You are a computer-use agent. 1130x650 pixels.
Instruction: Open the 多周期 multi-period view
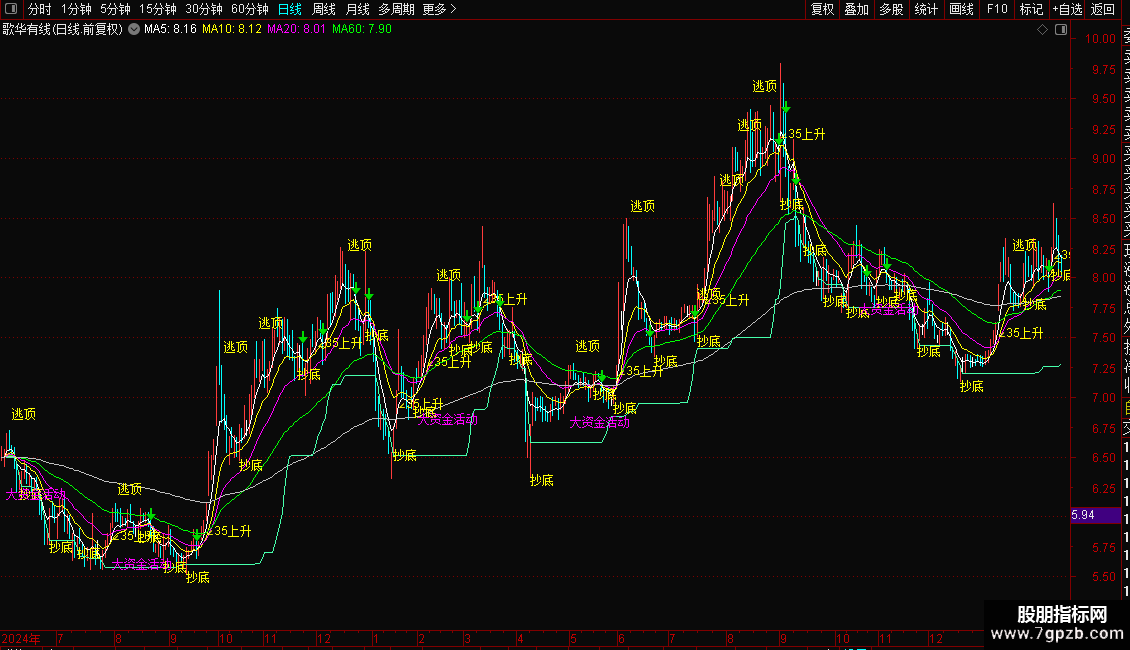click(x=396, y=9)
